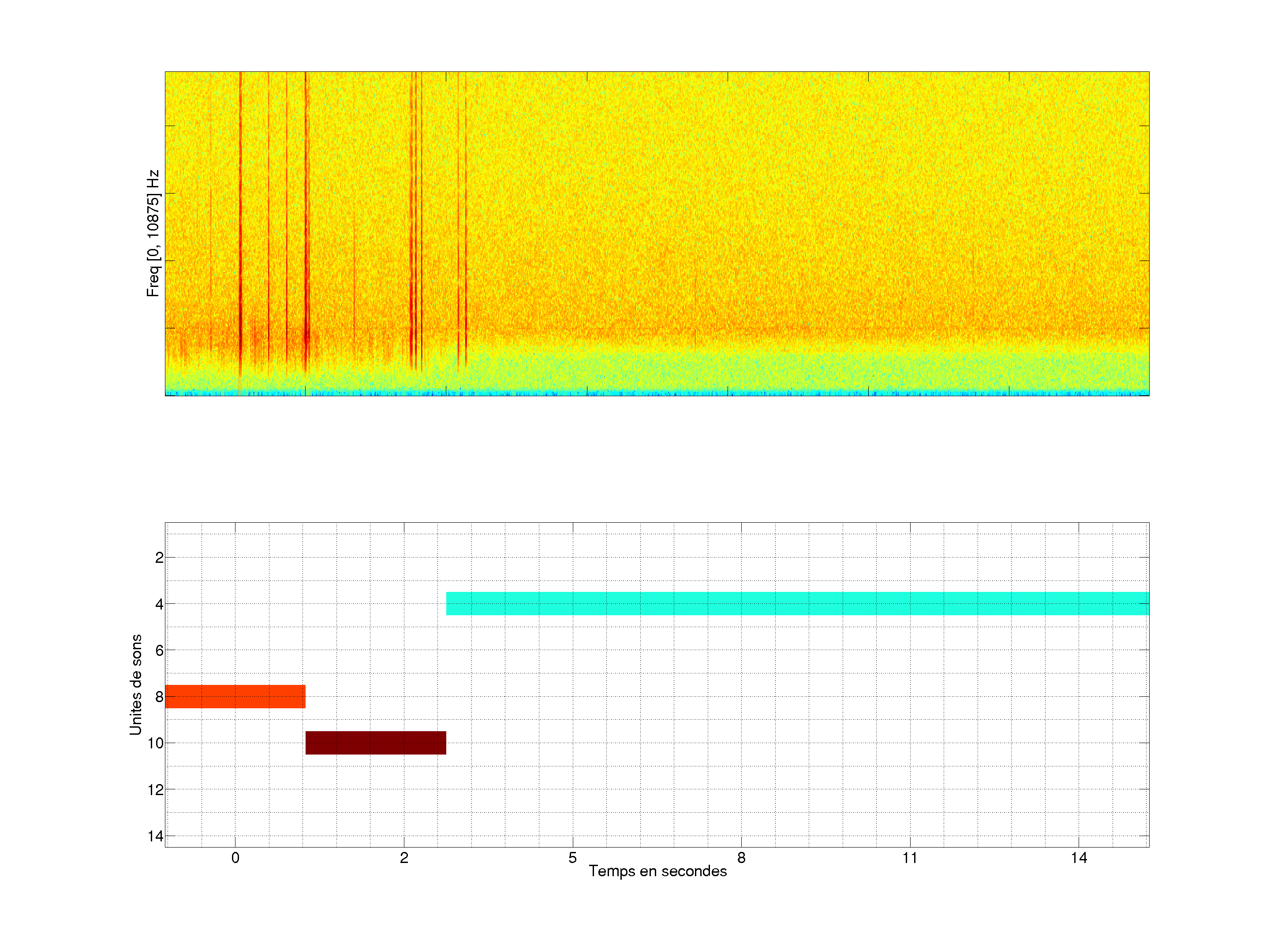Screen dimensions: 1270x952
Task: Click time tick label 2 on x-axis
Action: point(403,858)
